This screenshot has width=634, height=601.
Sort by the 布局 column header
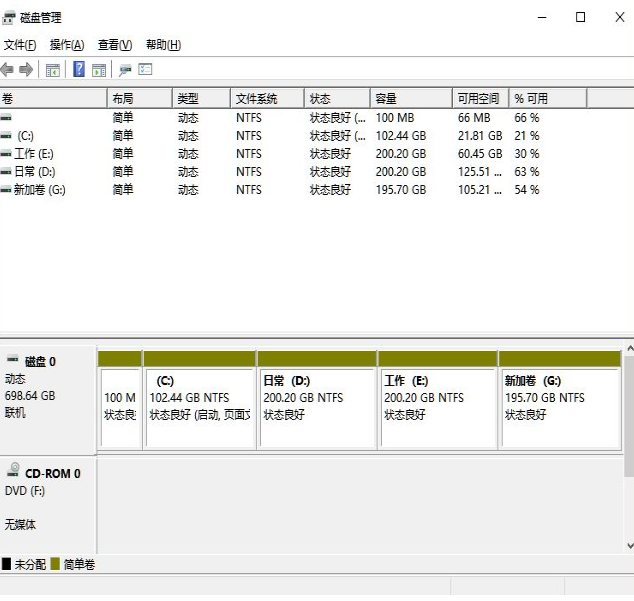pyautogui.click(x=140, y=98)
